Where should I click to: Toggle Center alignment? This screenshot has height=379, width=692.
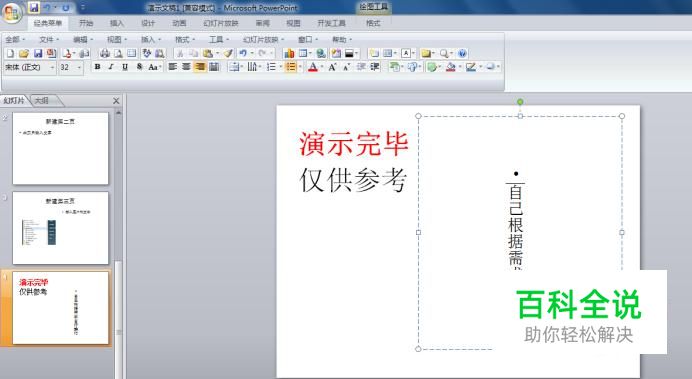tap(186, 67)
